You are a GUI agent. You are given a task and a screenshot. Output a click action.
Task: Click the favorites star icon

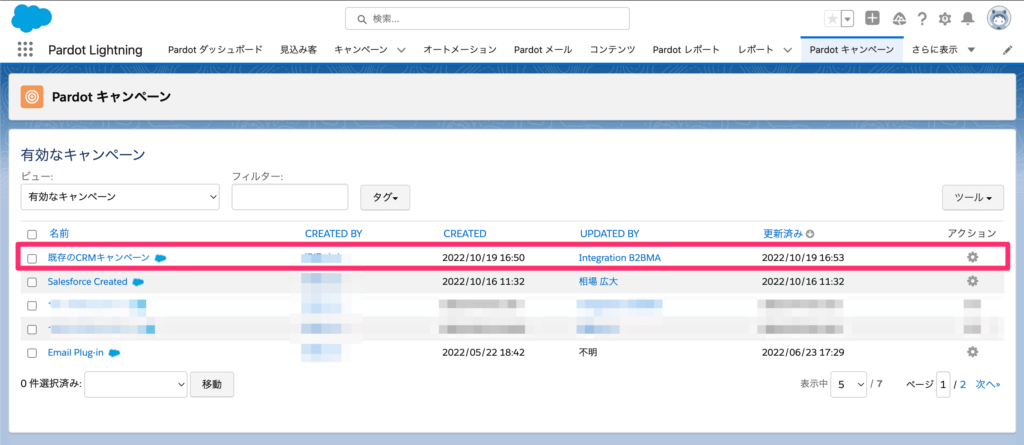[x=832, y=19]
